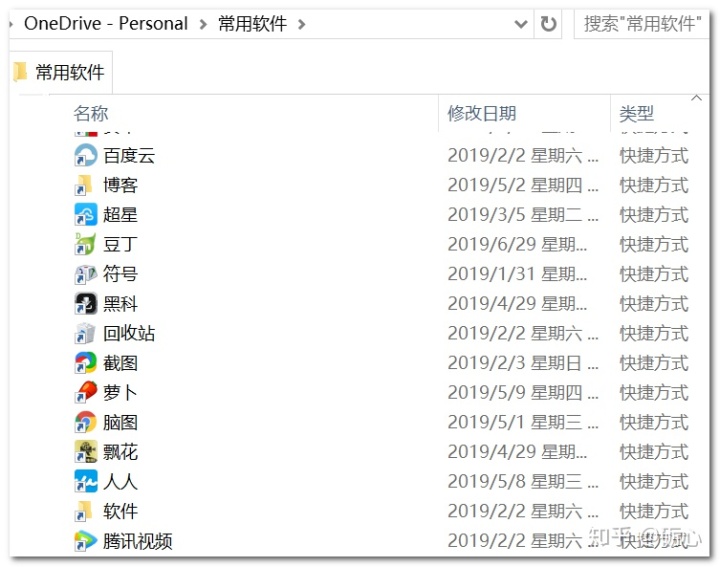Select the file name 飘花
The image size is (720, 567).
120,452
